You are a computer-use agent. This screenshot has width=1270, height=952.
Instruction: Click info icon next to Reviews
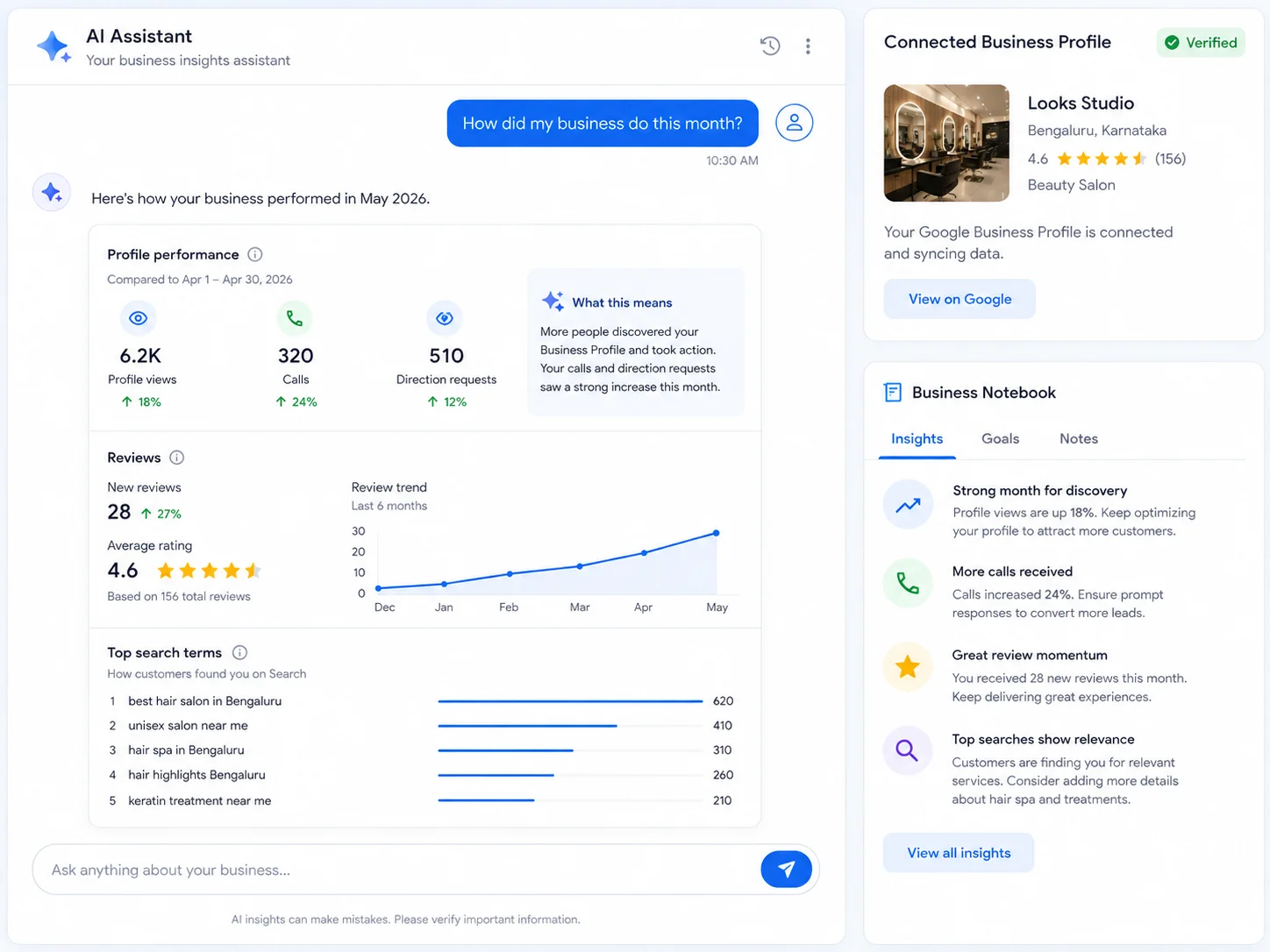(x=177, y=458)
